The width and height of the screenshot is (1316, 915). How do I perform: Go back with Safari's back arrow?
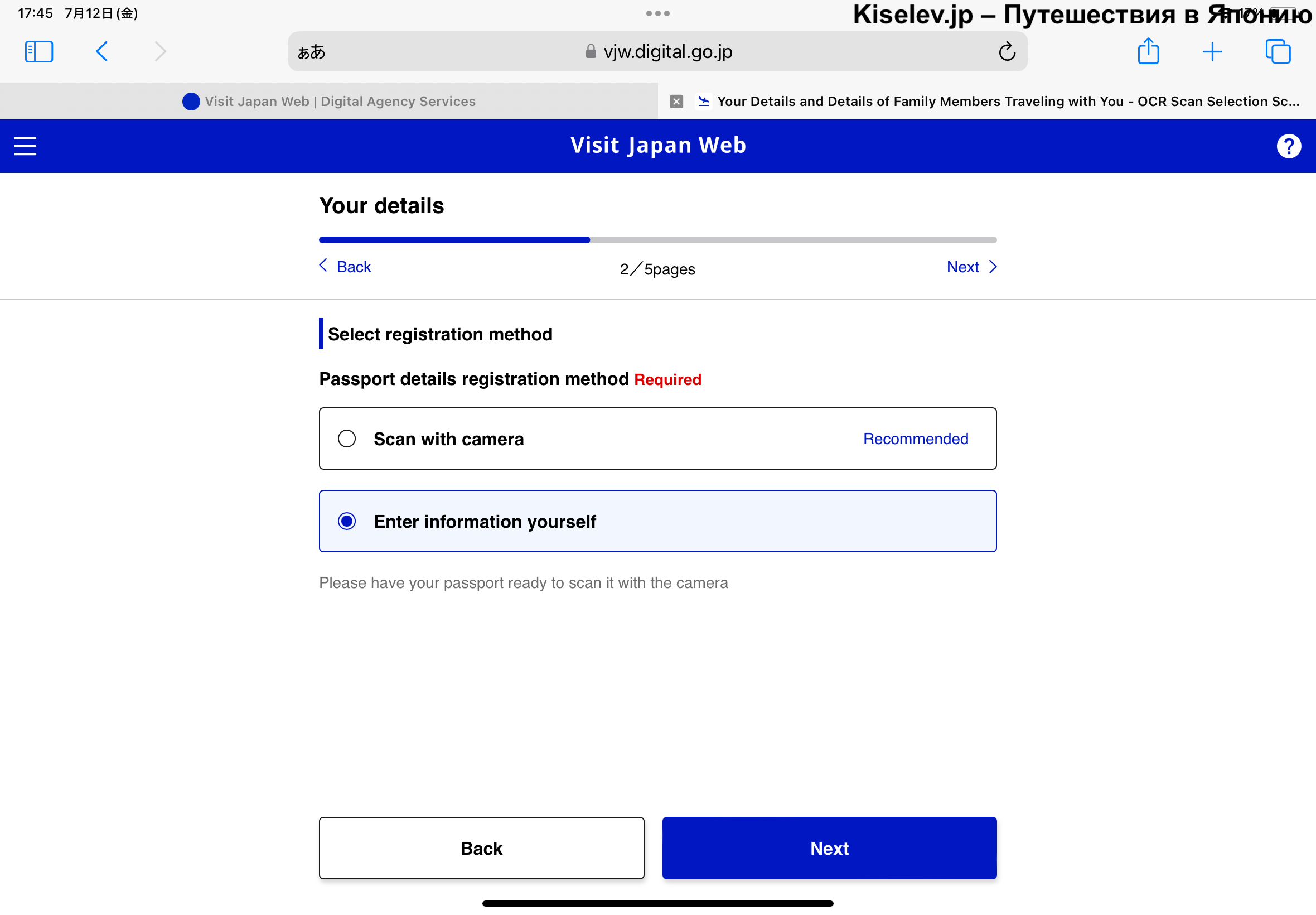(x=102, y=51)
